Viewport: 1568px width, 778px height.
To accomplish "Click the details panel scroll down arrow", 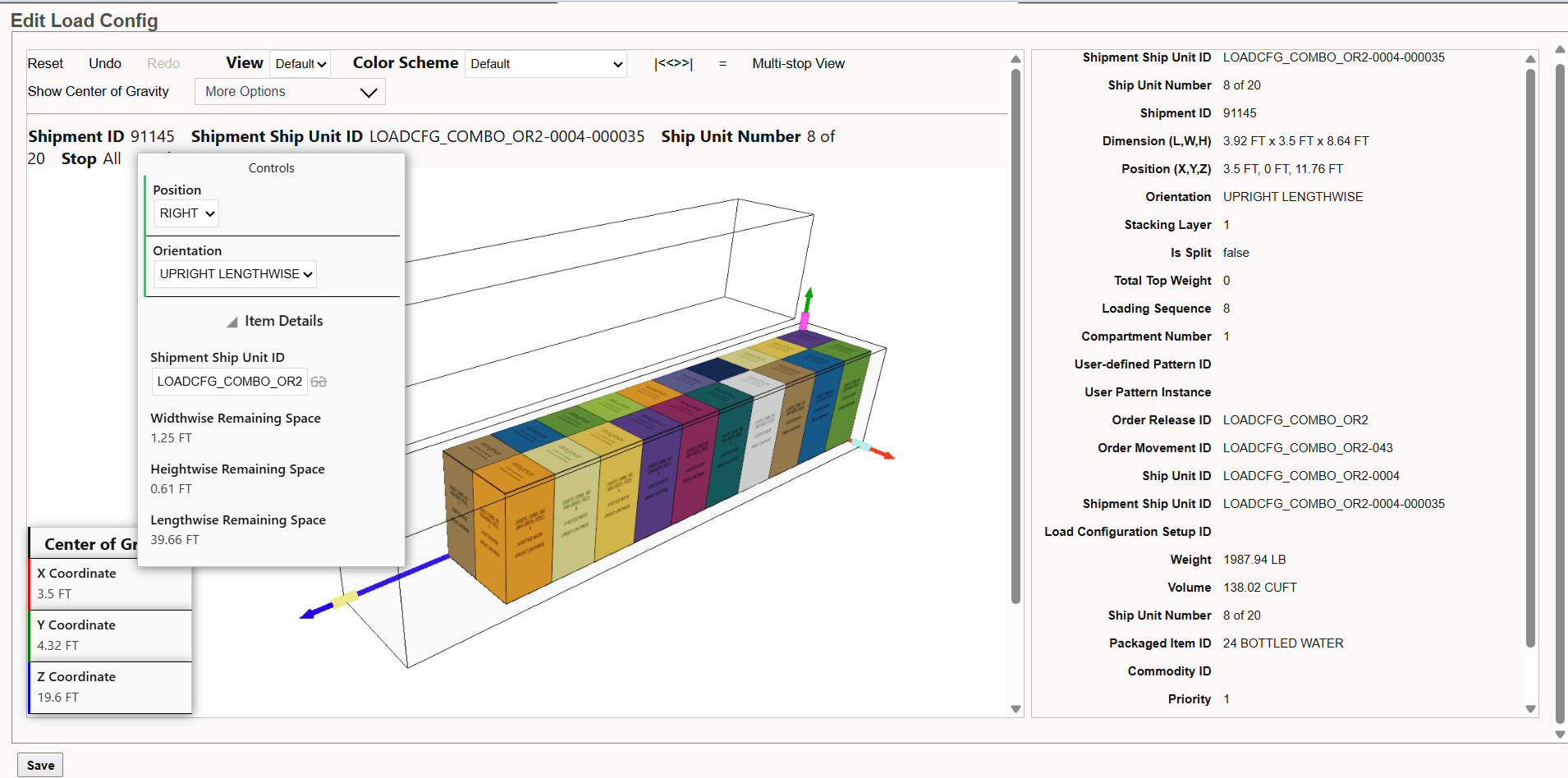I will [x=1530, y=709].
